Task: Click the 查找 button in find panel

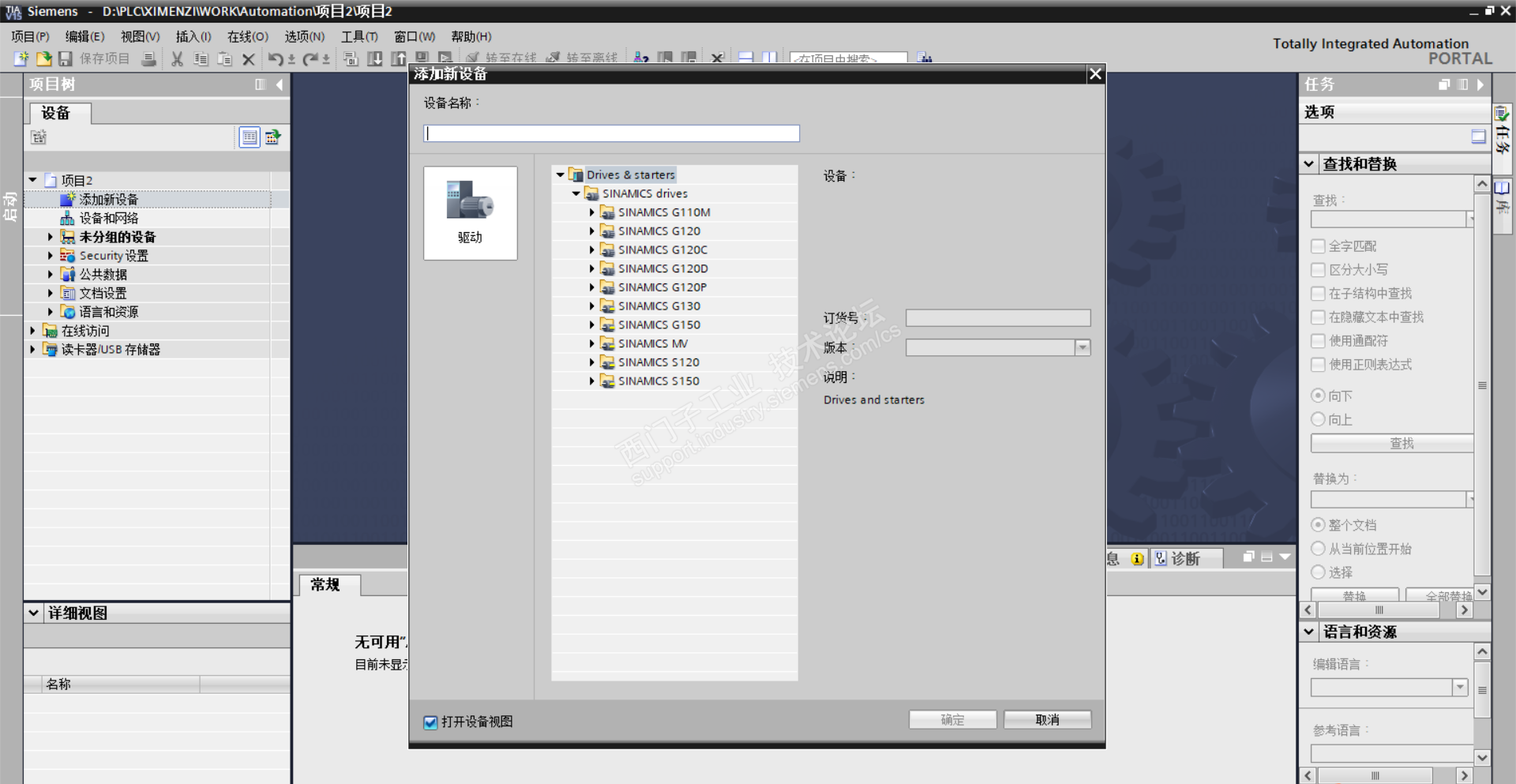Action: tap(1393, 444)
